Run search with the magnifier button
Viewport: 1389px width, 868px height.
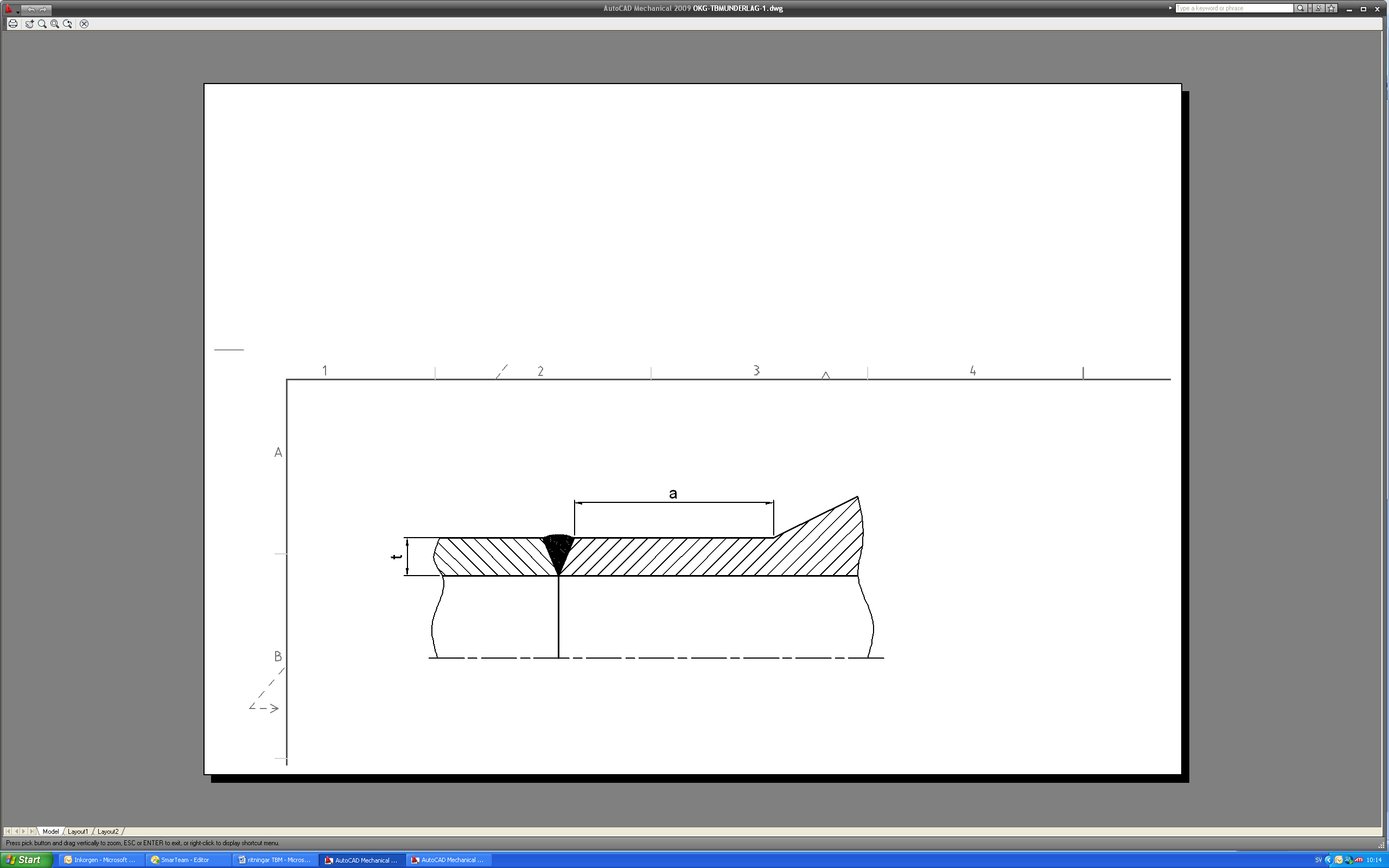point(1300,8)
